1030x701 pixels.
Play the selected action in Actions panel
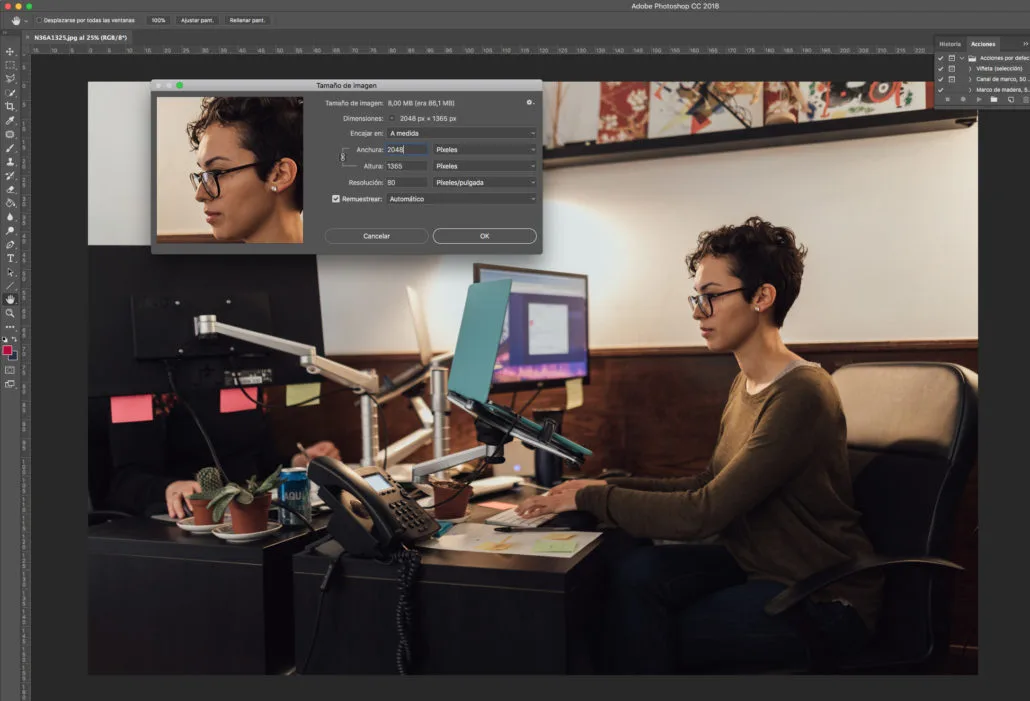(x=979, y=100)
